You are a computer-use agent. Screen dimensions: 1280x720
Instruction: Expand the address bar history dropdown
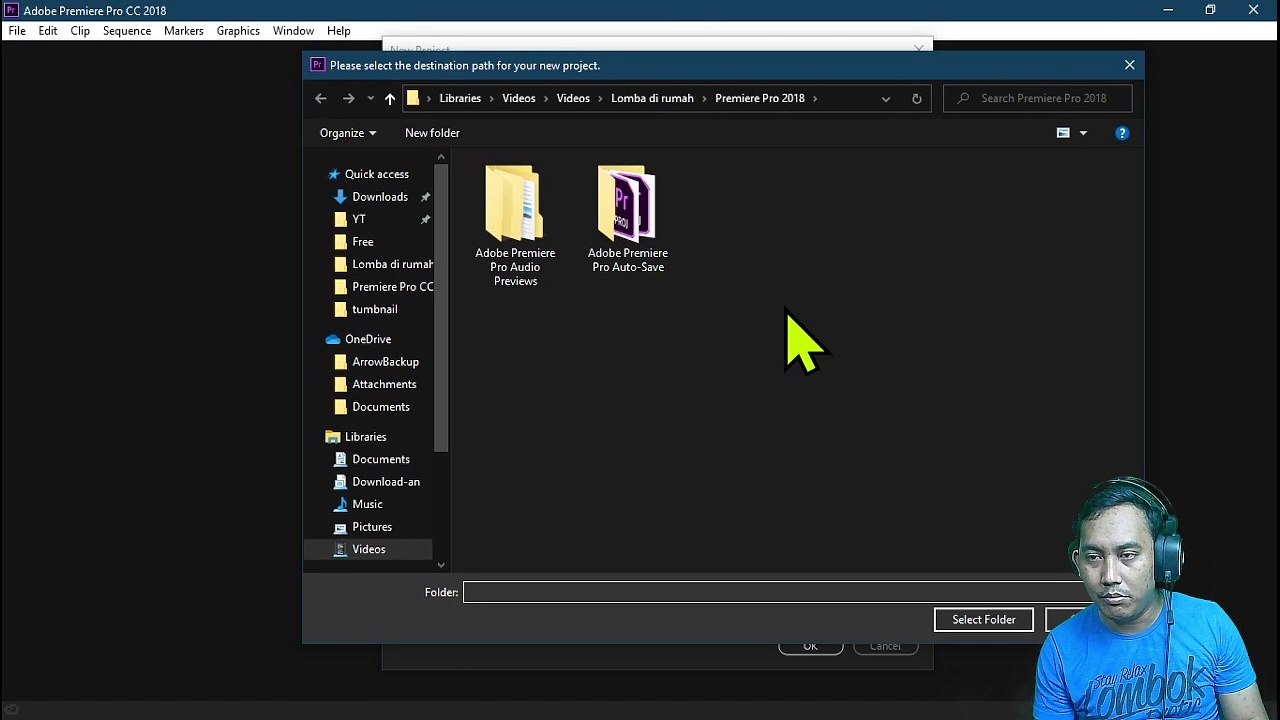pyautogui.click(x=886, y=98)
